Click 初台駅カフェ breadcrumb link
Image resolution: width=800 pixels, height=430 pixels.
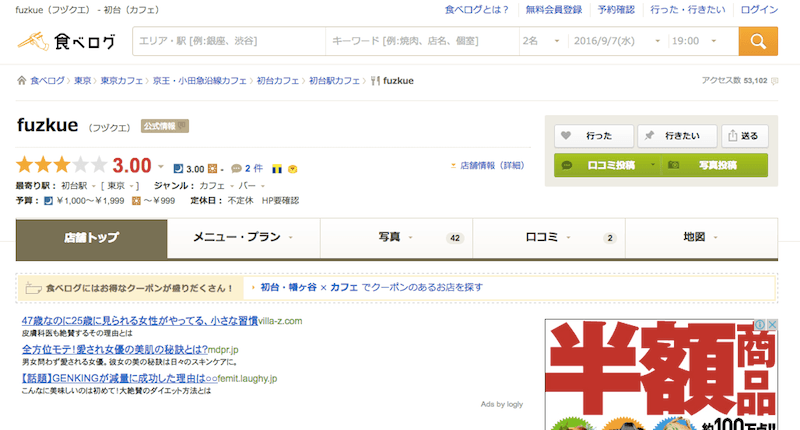point(334,81)
